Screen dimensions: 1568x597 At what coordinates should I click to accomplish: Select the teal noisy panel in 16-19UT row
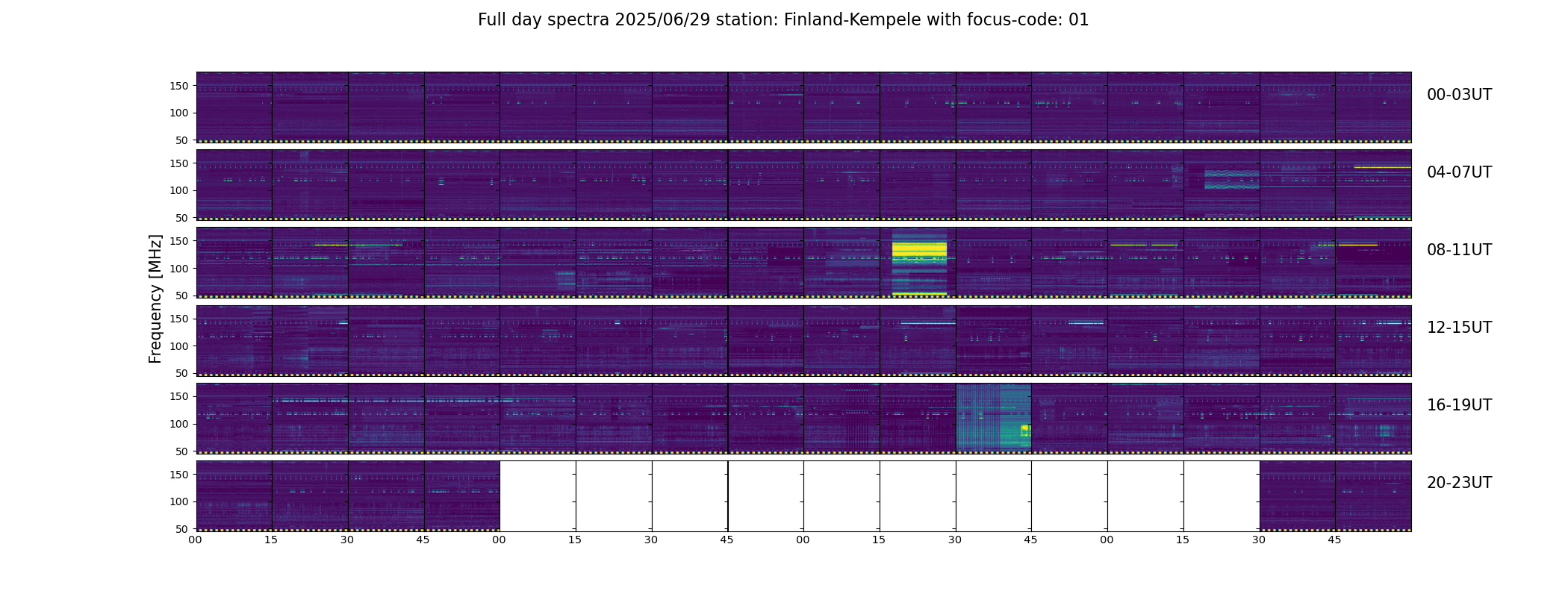pyautogui.click(x=994, y=417)
